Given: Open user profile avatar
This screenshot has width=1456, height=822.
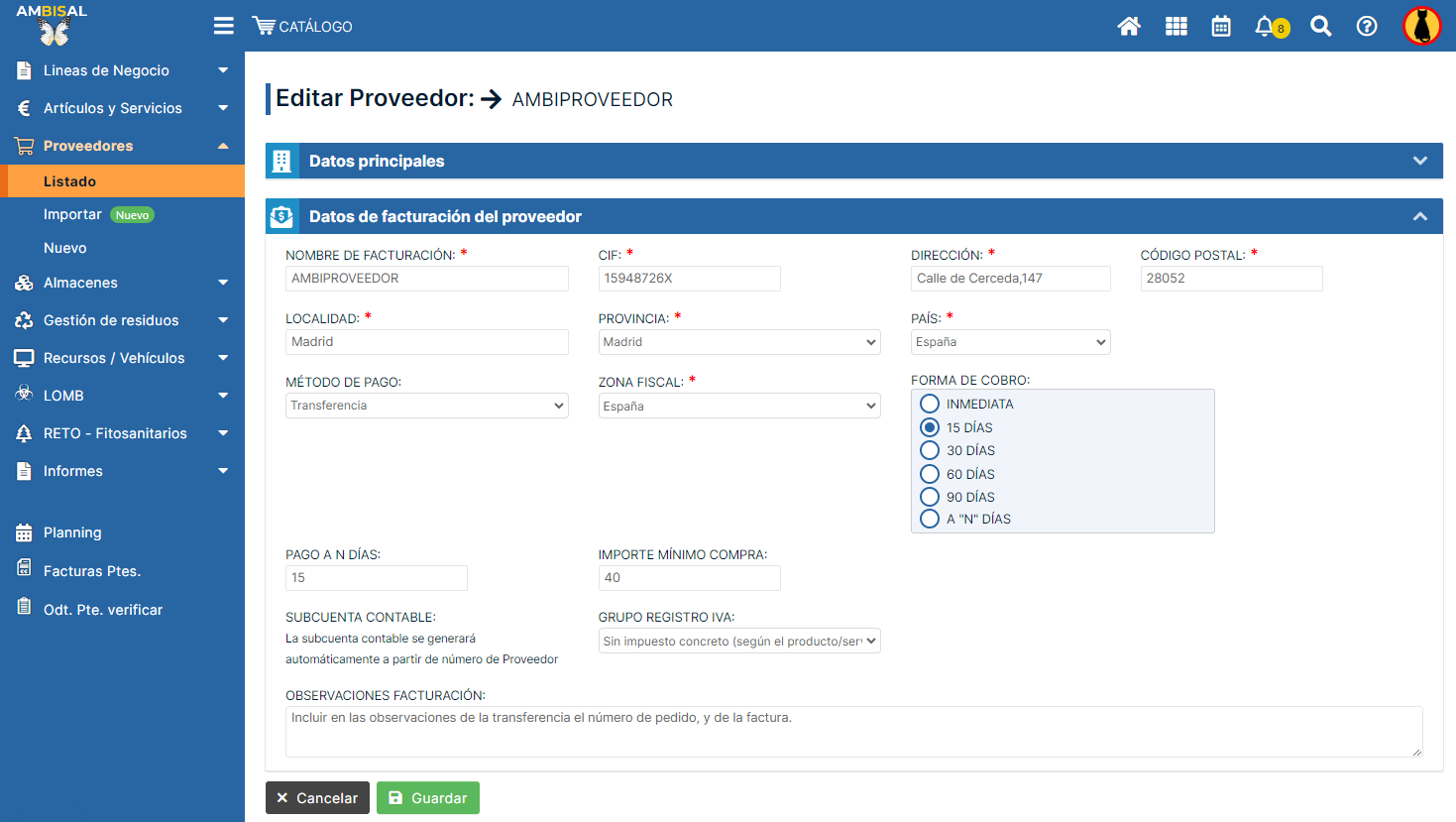Looking at the screenshot, I should pos(1421,27).
